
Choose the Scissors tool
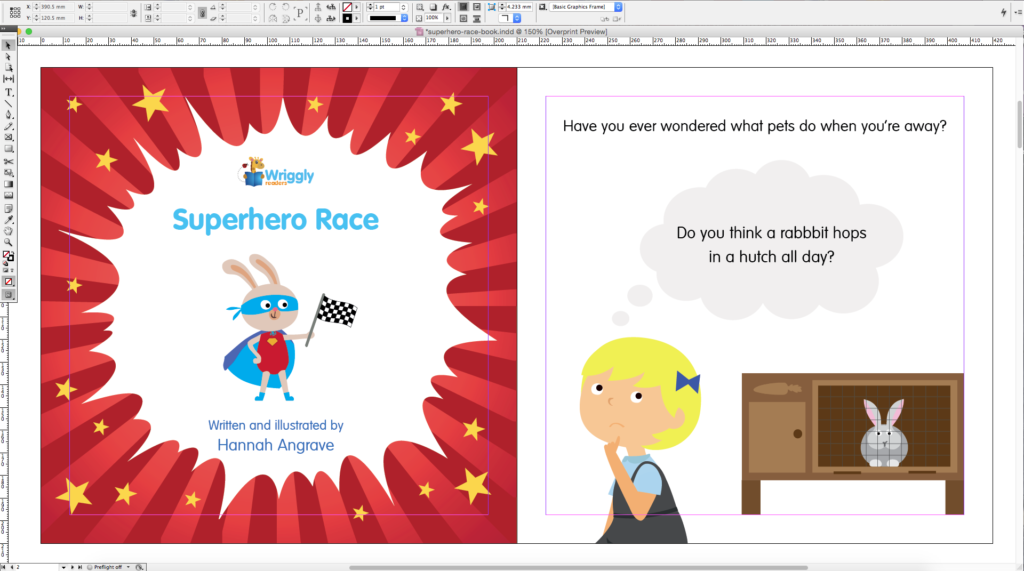point(8,161)
